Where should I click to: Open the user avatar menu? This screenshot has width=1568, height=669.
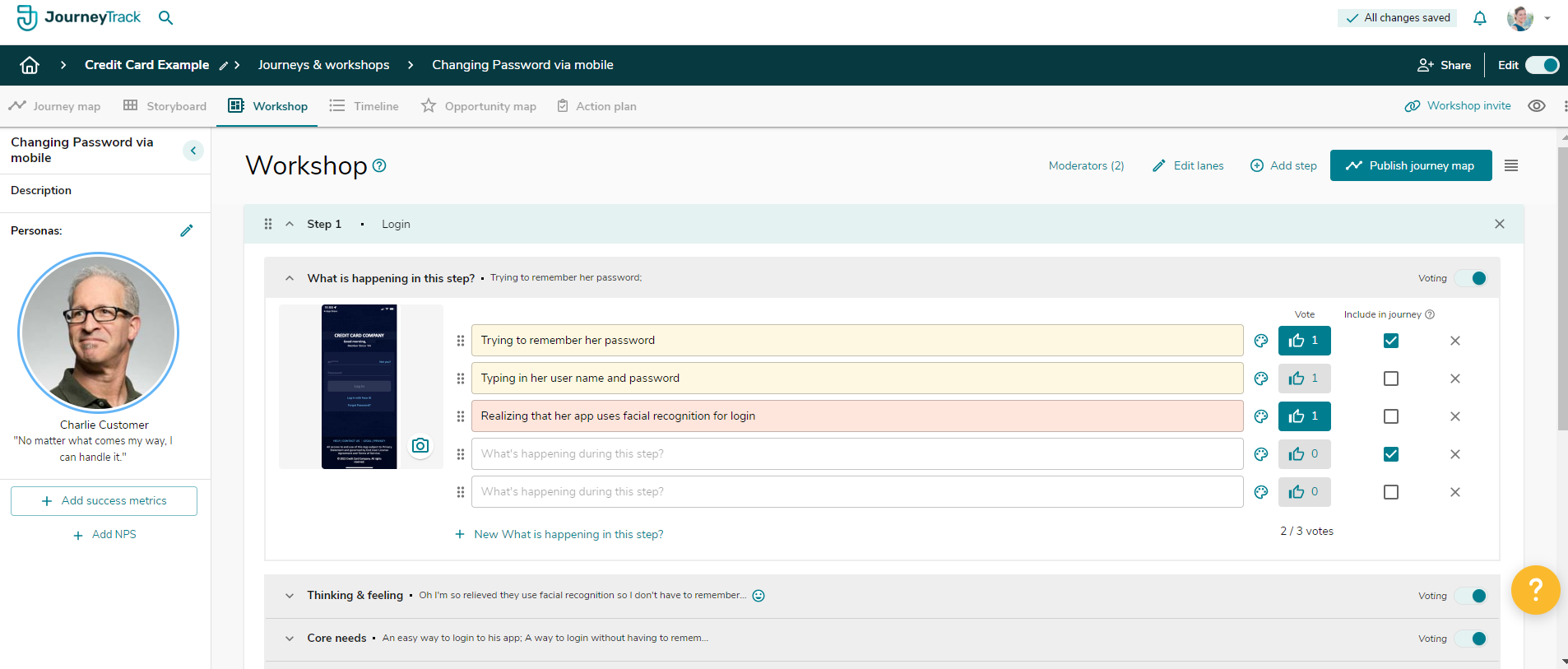[1529, 18]
